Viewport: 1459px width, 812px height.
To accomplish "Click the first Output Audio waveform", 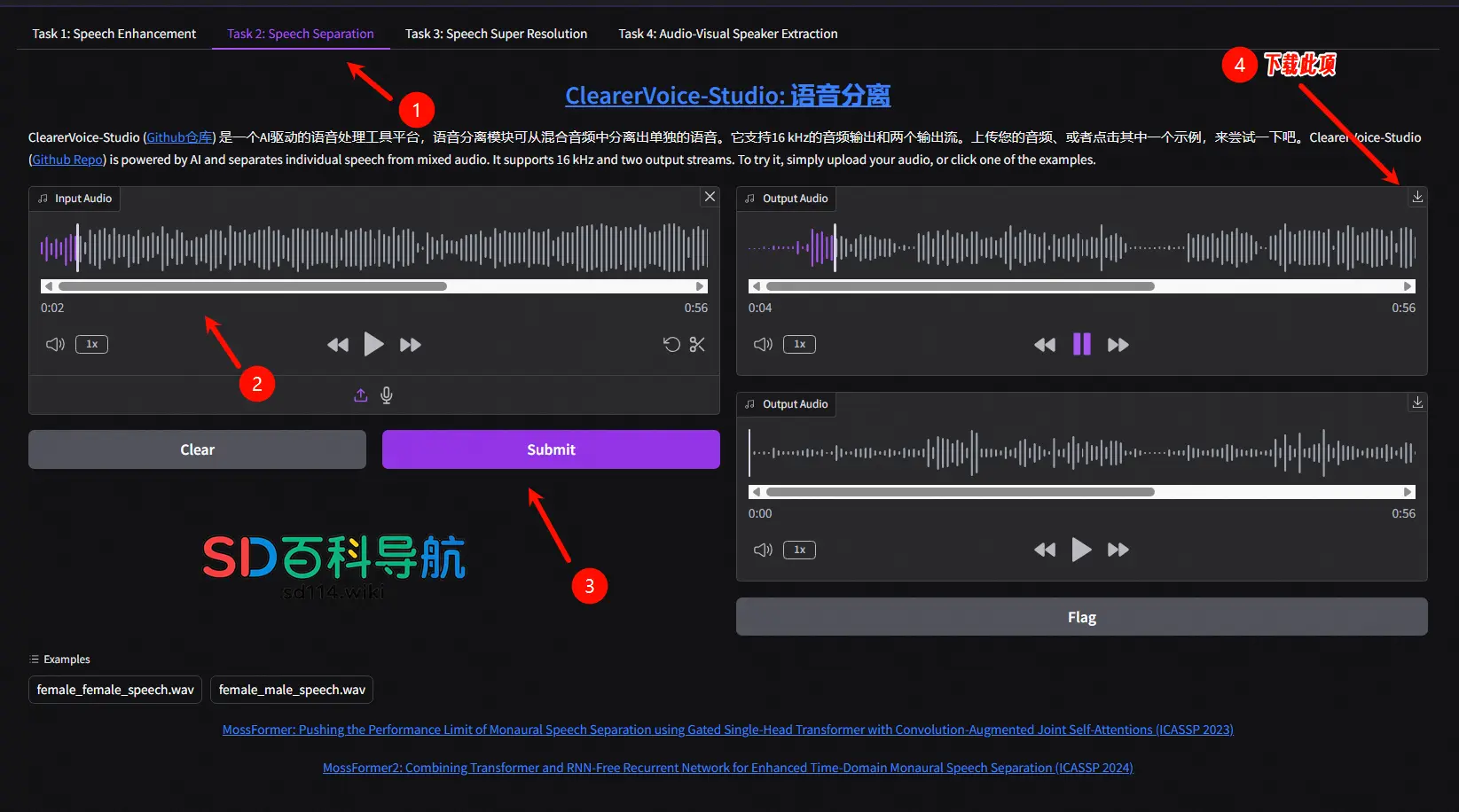I will click(x=1082, y=247).
